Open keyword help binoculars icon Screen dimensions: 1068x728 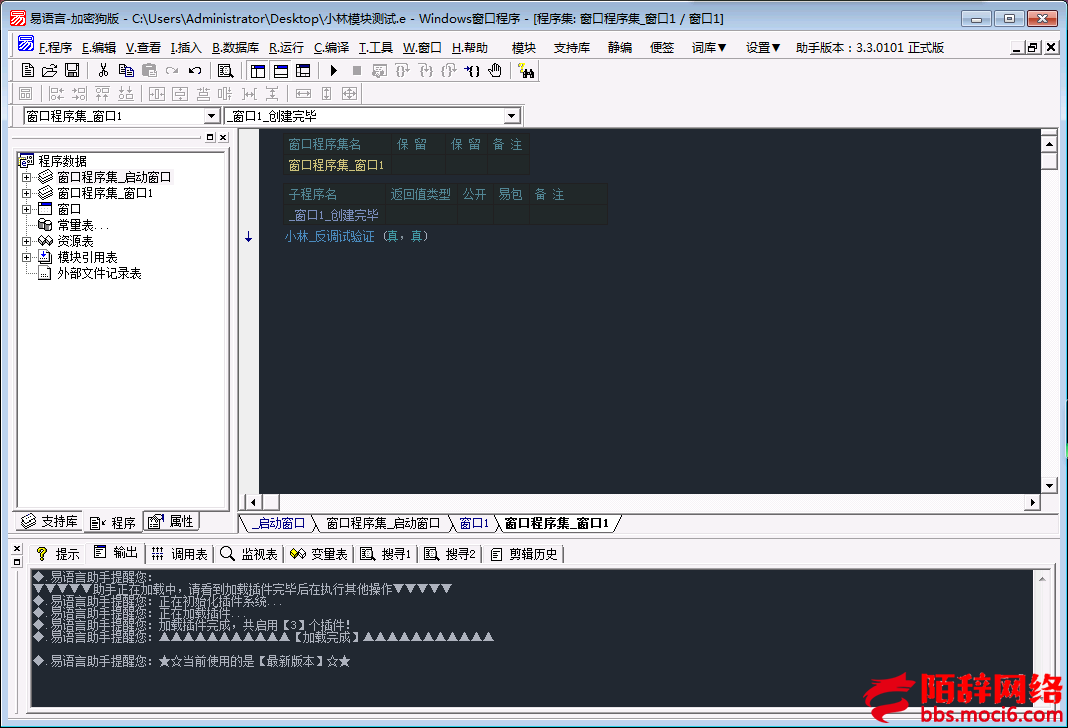coord(525,70)
